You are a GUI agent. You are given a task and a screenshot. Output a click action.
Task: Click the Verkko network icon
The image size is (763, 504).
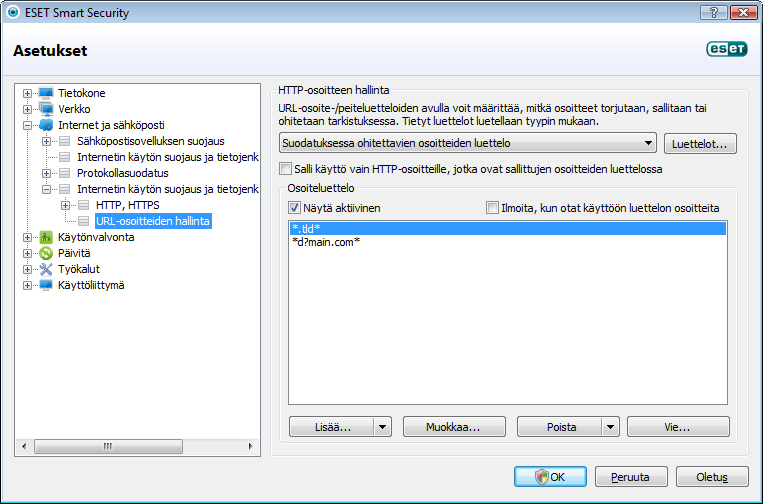click(46, 109)
